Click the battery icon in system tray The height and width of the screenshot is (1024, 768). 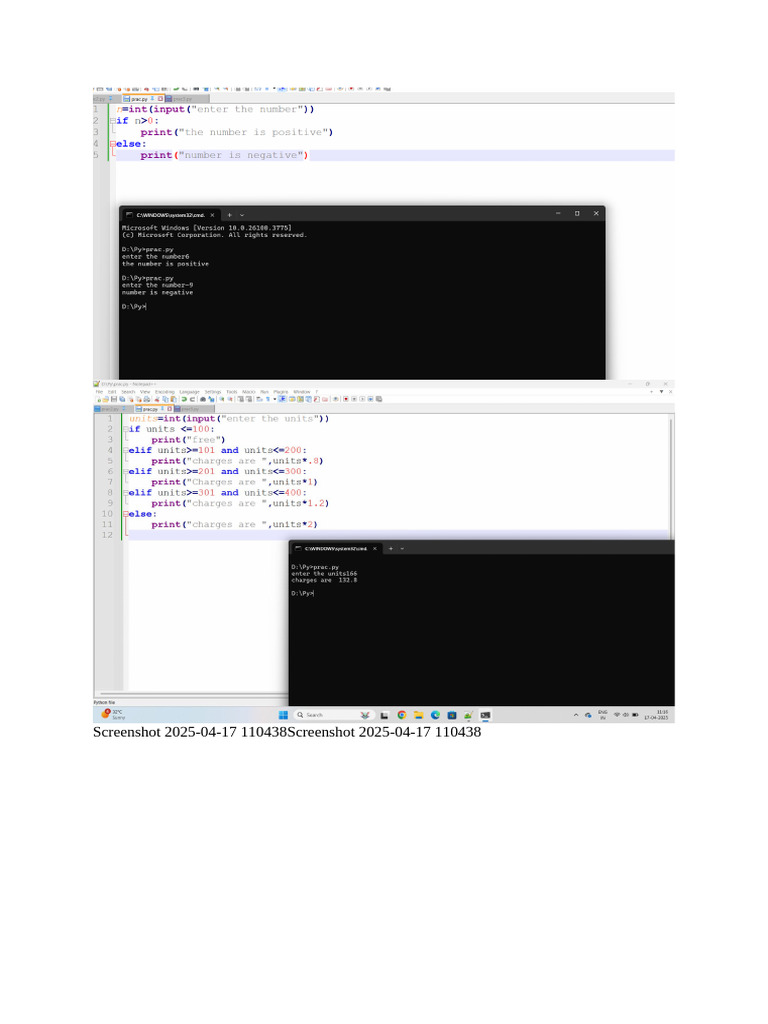[x=635, y=714]
